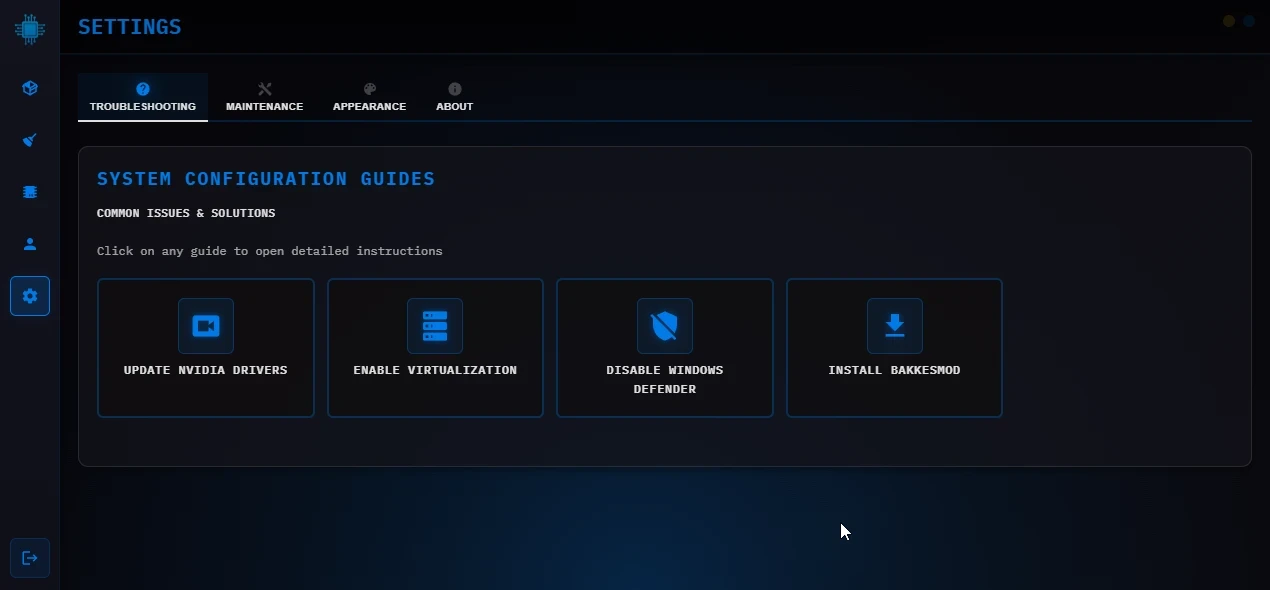The image size is (1270, 590).
Task: Open the user profile sidebar icon
Action: tap(30, 244)
